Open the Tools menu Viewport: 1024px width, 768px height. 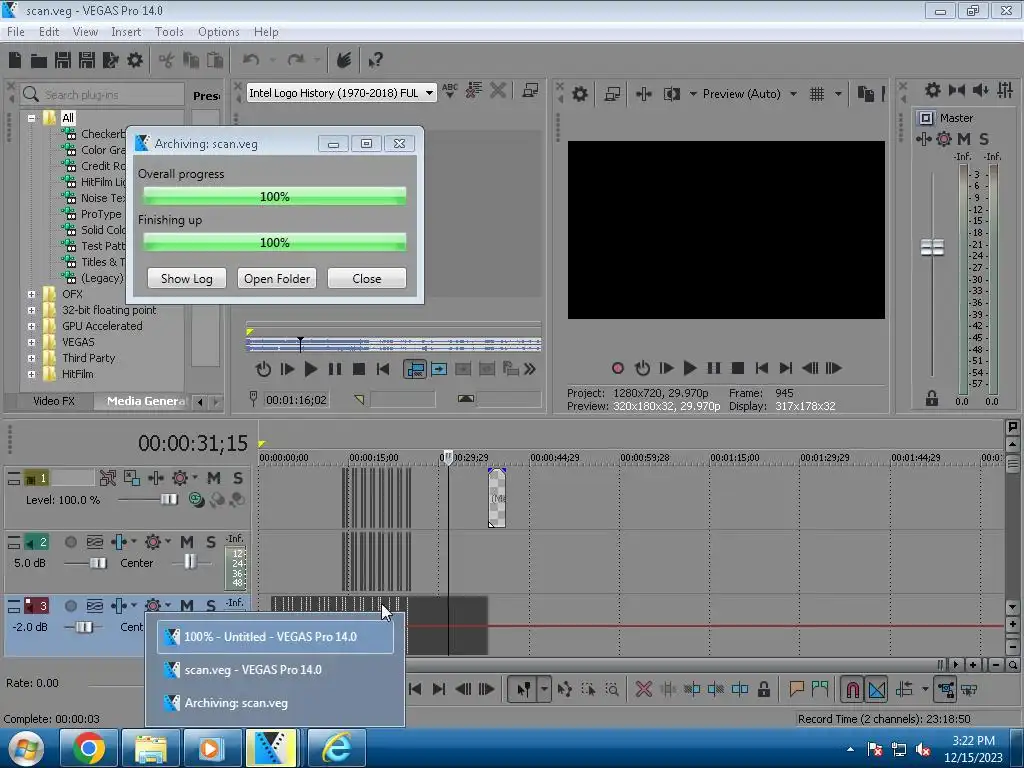click(169, 31)
